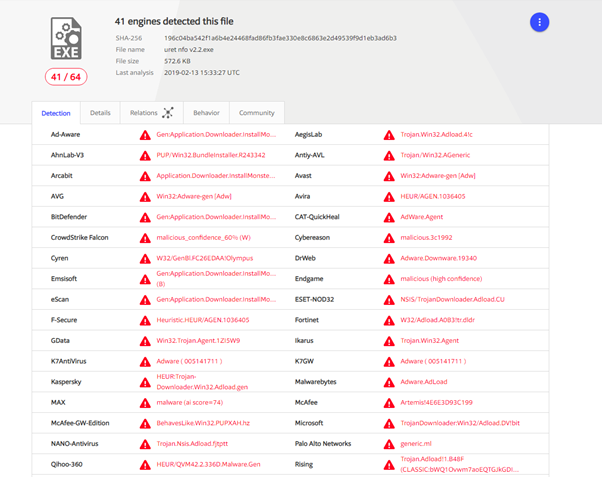Viewport: 602px width, 477px height.
Task: Click the warning icon for Palo Alto Networks
Action: [389, 443]
